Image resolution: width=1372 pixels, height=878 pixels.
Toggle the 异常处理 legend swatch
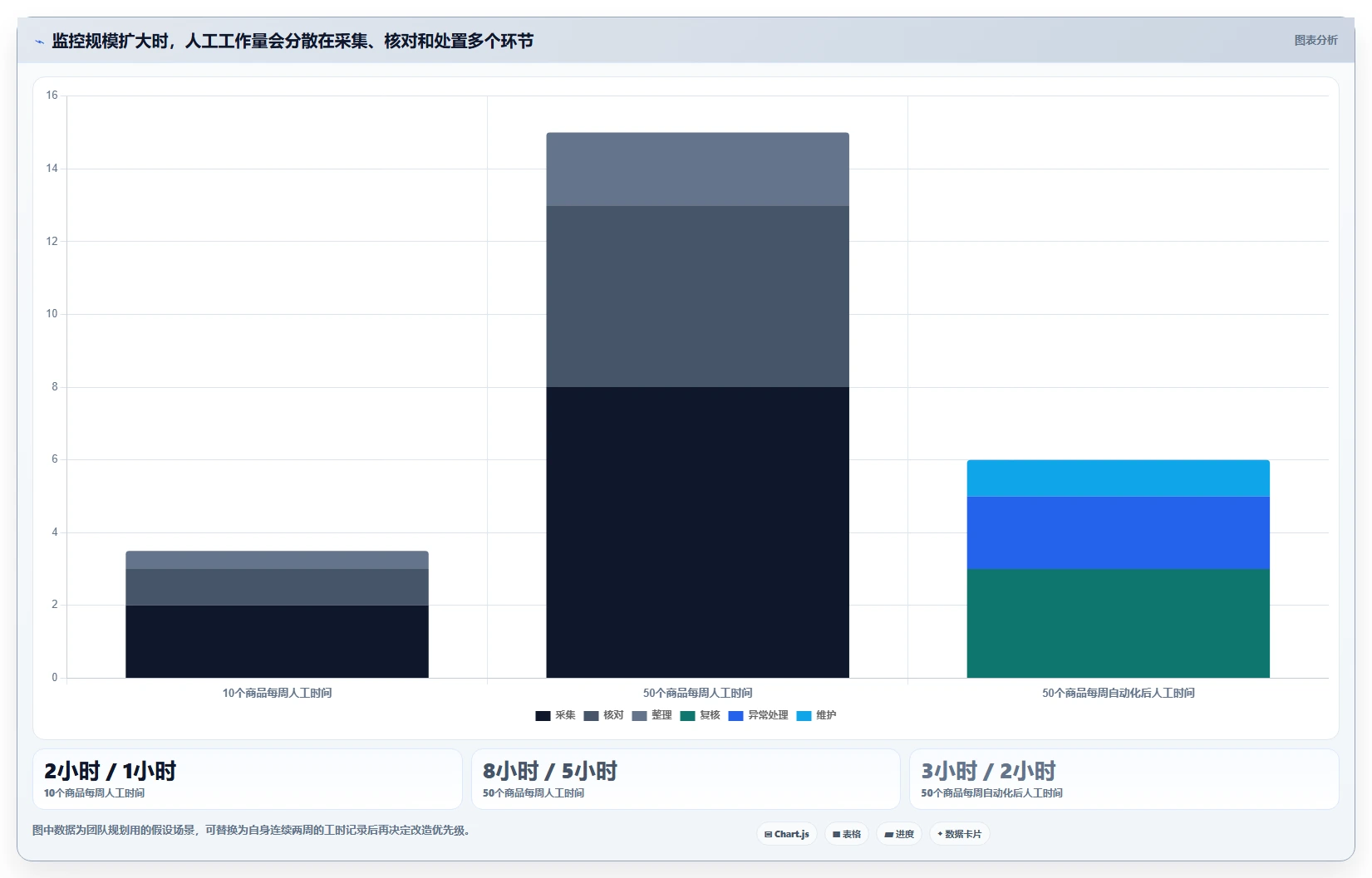click(x=735, y=715)
